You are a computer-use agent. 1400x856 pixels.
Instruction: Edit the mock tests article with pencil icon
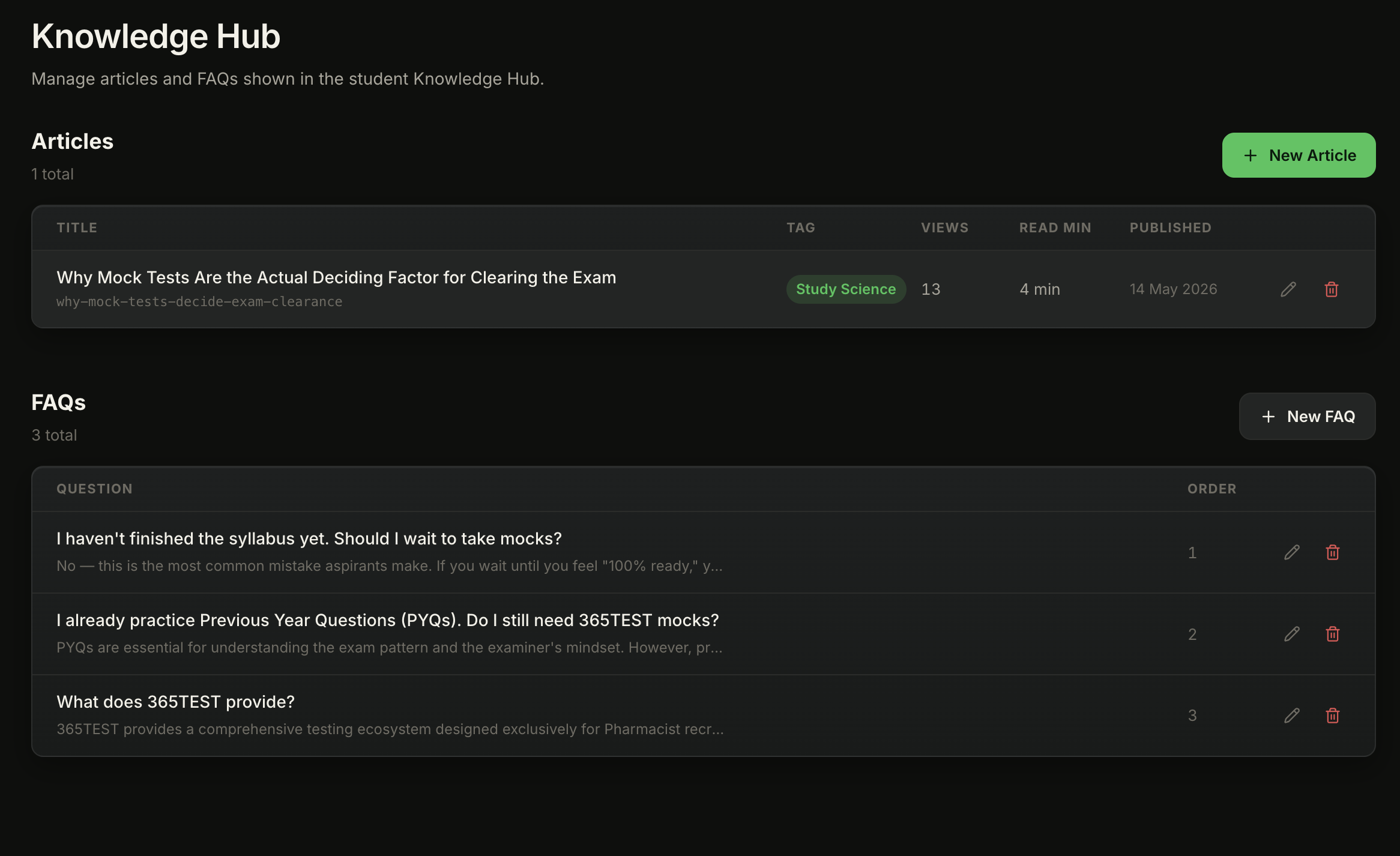1288,289
